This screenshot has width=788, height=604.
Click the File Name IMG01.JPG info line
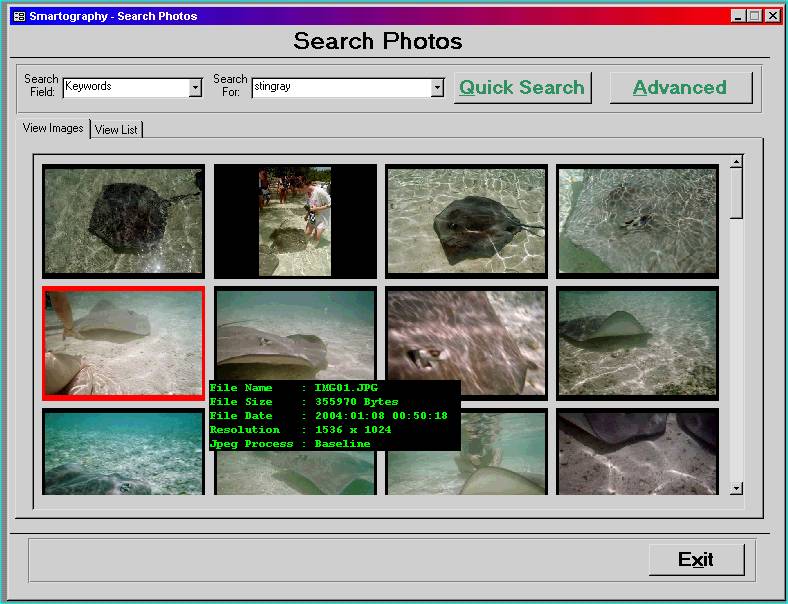coord(293,388)
